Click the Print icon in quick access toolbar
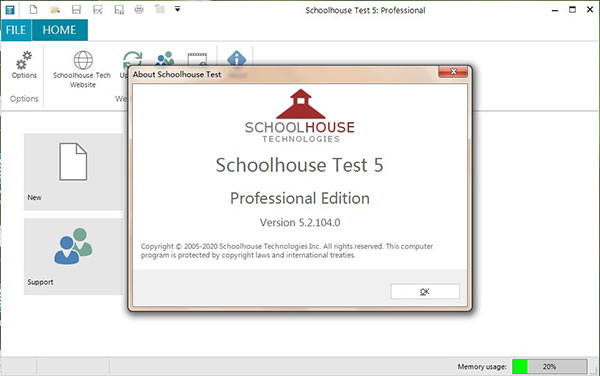Viewport: 600px width, 376px height. (139, 10)
